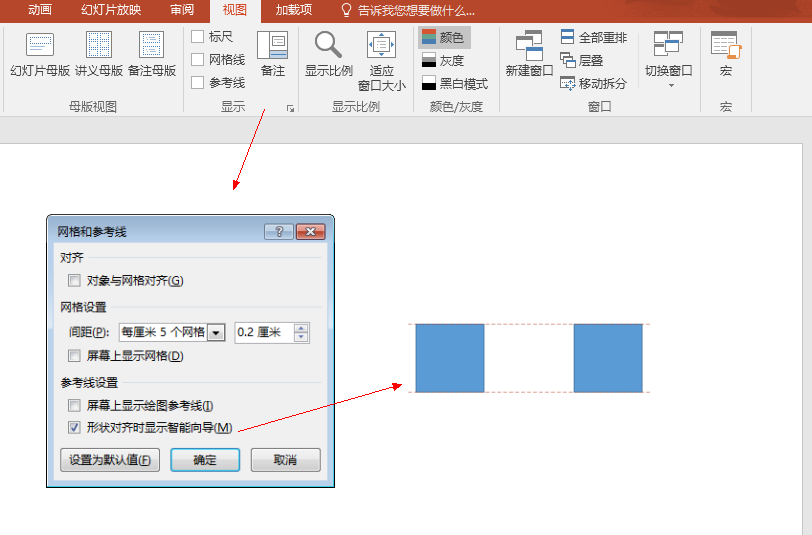Select the right blue square shape
Image resolution: width=812 pixels, height=535 pixels.
click(x=608, y=358)
